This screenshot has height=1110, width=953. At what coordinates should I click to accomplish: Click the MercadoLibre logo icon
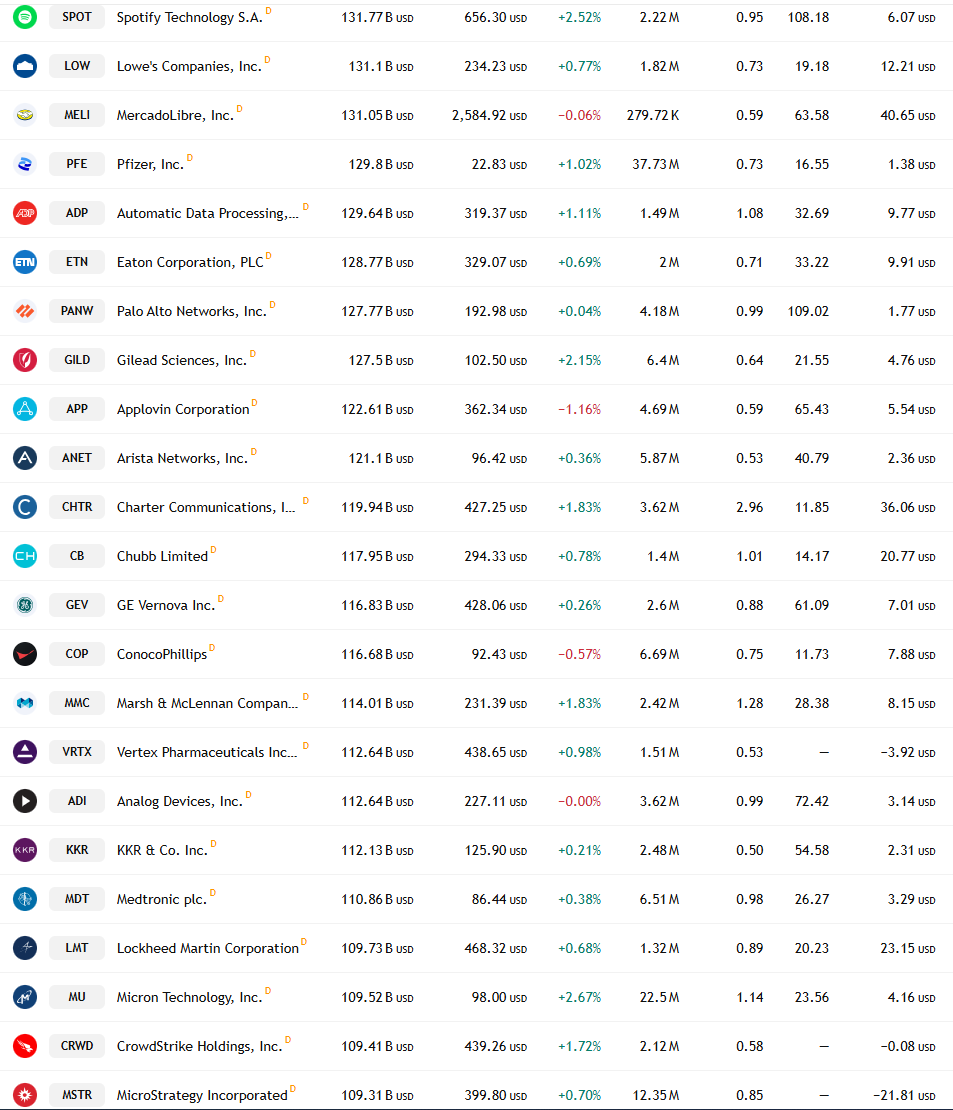(25, 115)
